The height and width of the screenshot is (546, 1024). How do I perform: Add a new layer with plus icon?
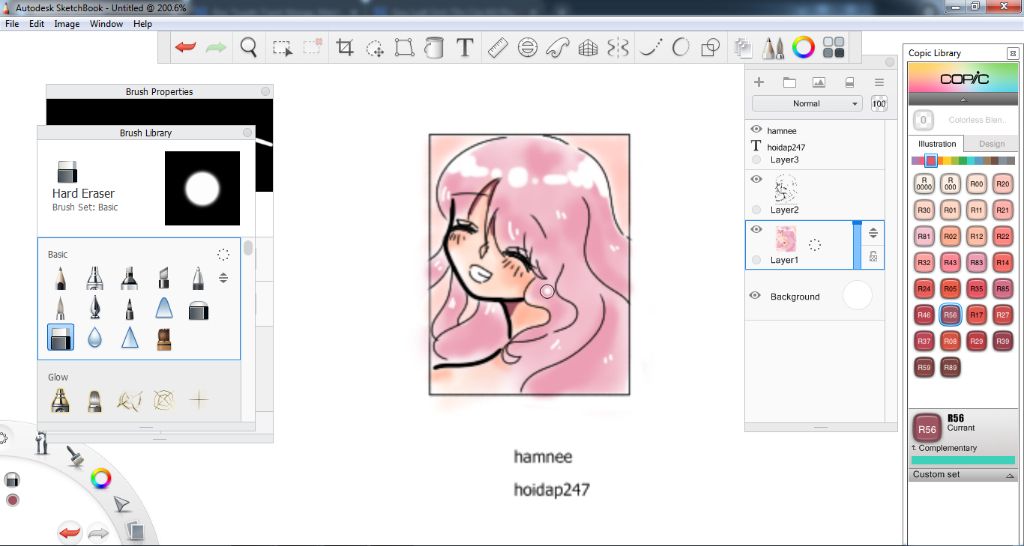pyautogui.click(x=759, y=82)
